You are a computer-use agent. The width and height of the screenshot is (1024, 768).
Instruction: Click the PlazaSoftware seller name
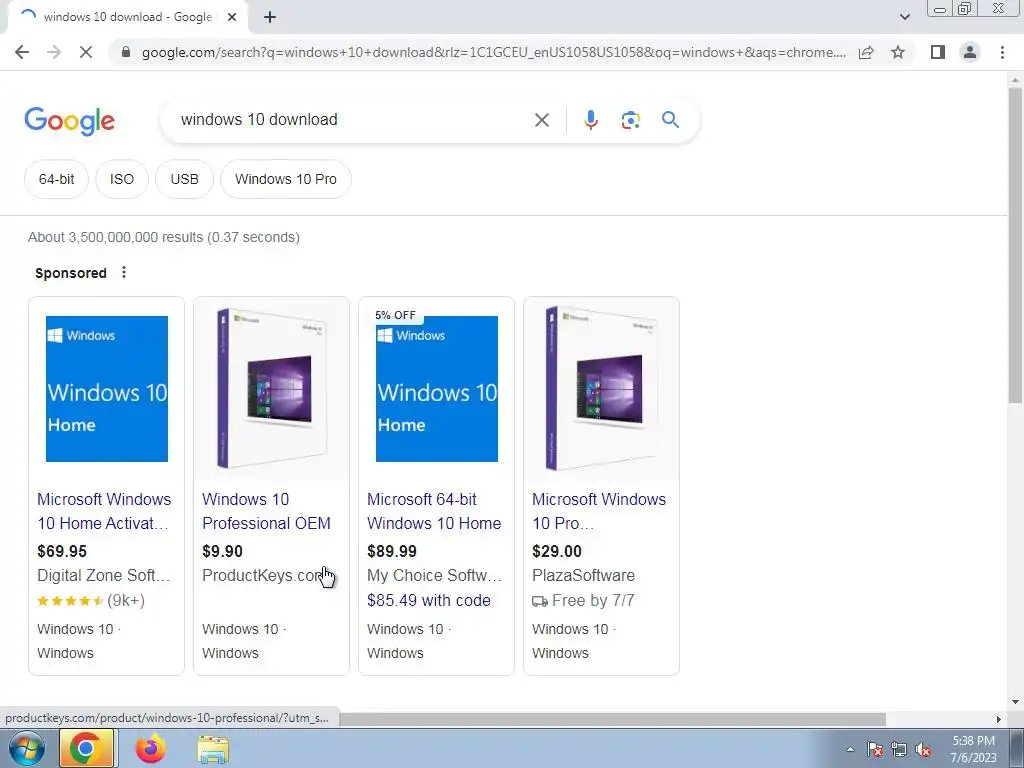[583, 575]
